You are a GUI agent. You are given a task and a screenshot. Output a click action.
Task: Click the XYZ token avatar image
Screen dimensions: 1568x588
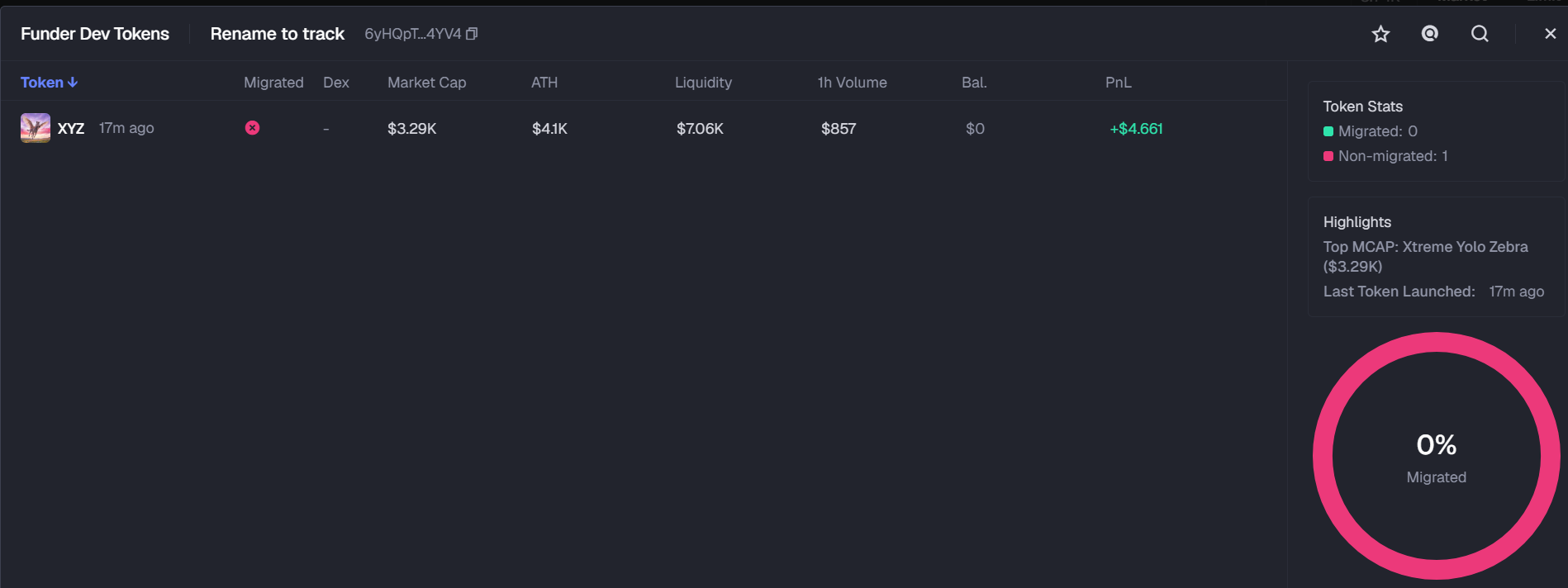[36, 128]
